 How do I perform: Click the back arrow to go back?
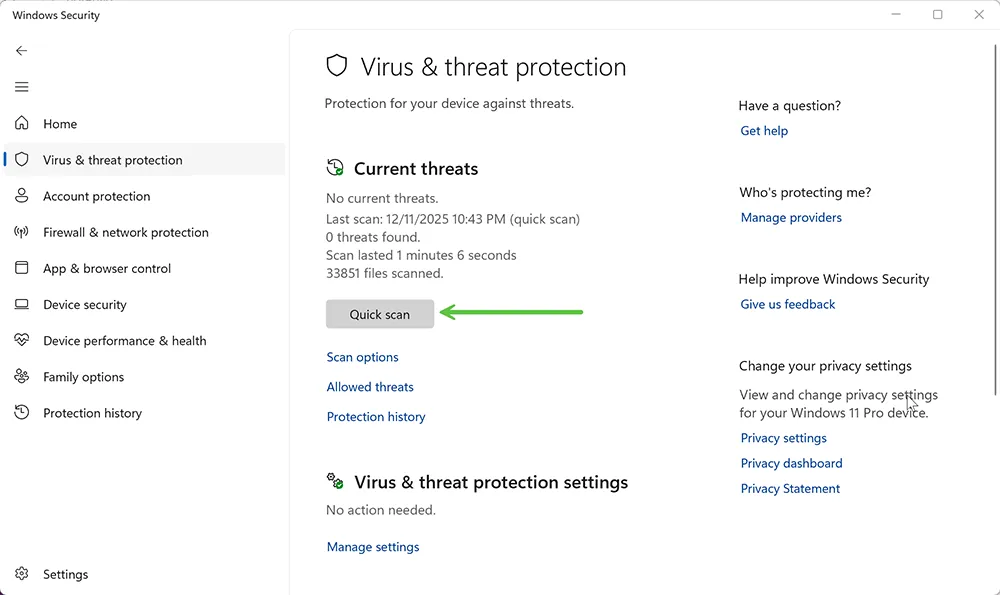point(21,50)
